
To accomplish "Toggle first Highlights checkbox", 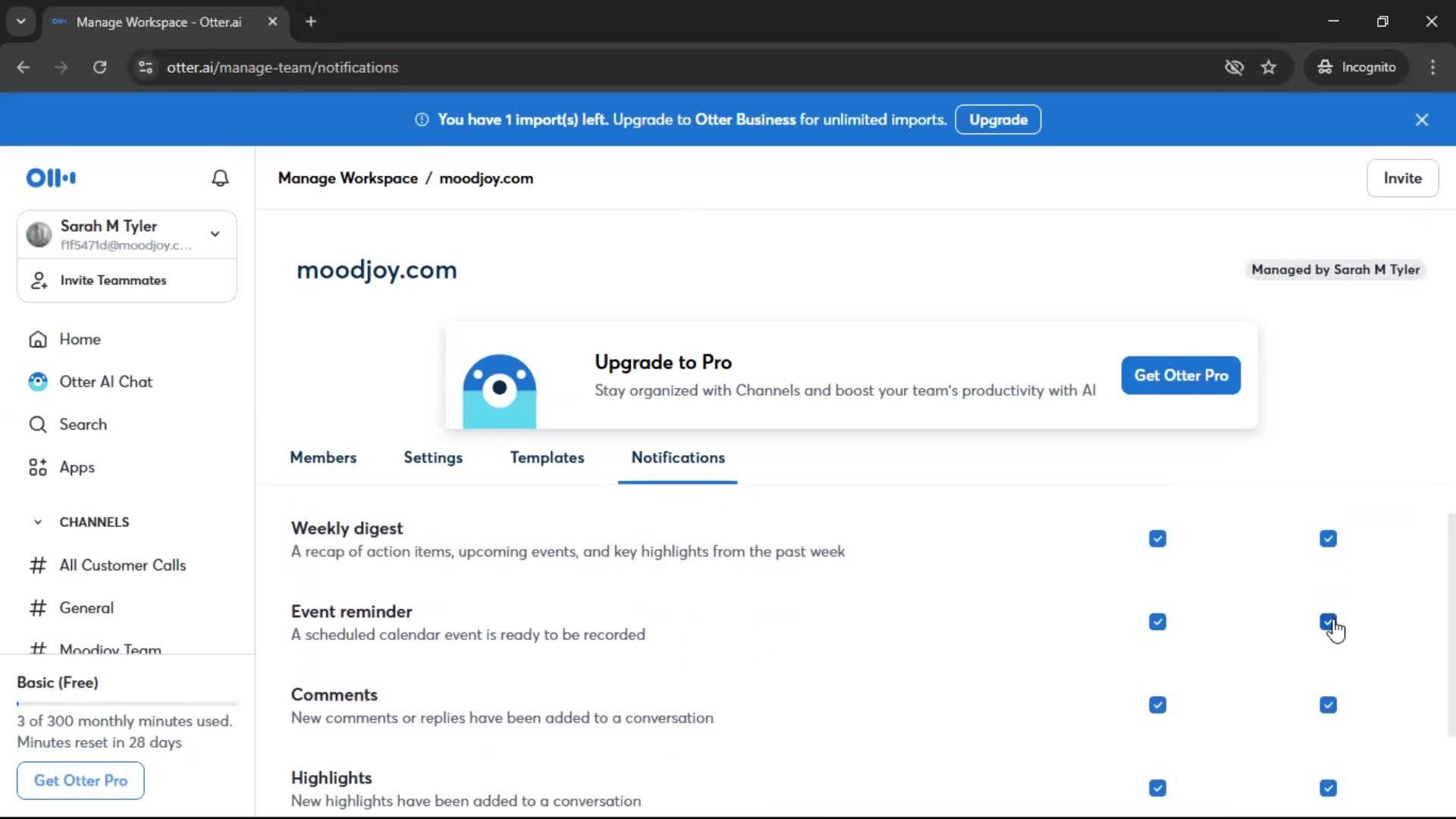I will click(x=1157, y=788).
